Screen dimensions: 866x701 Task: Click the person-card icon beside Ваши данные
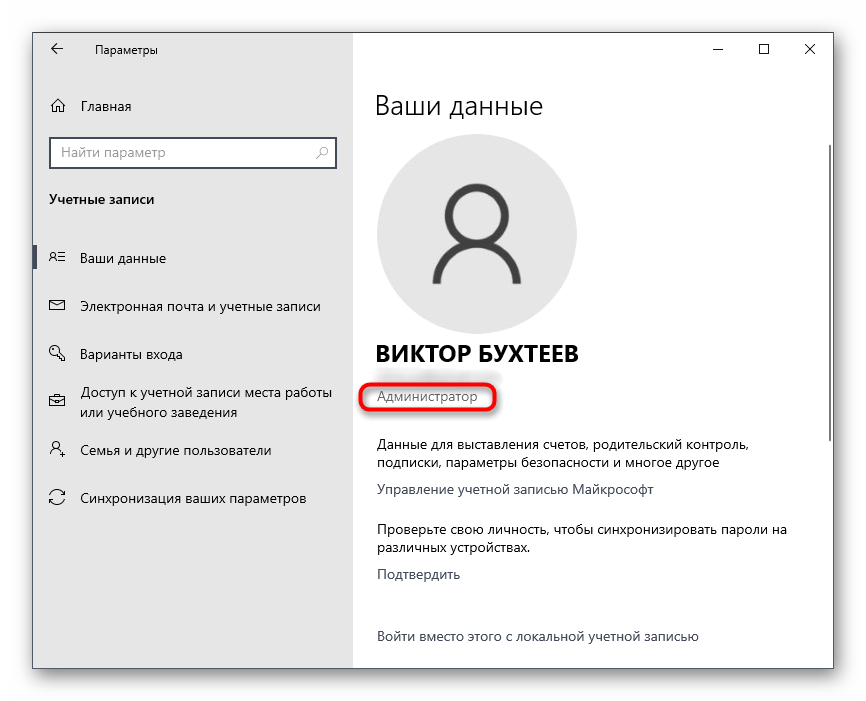pyautogui.click(x=58, y=258)
